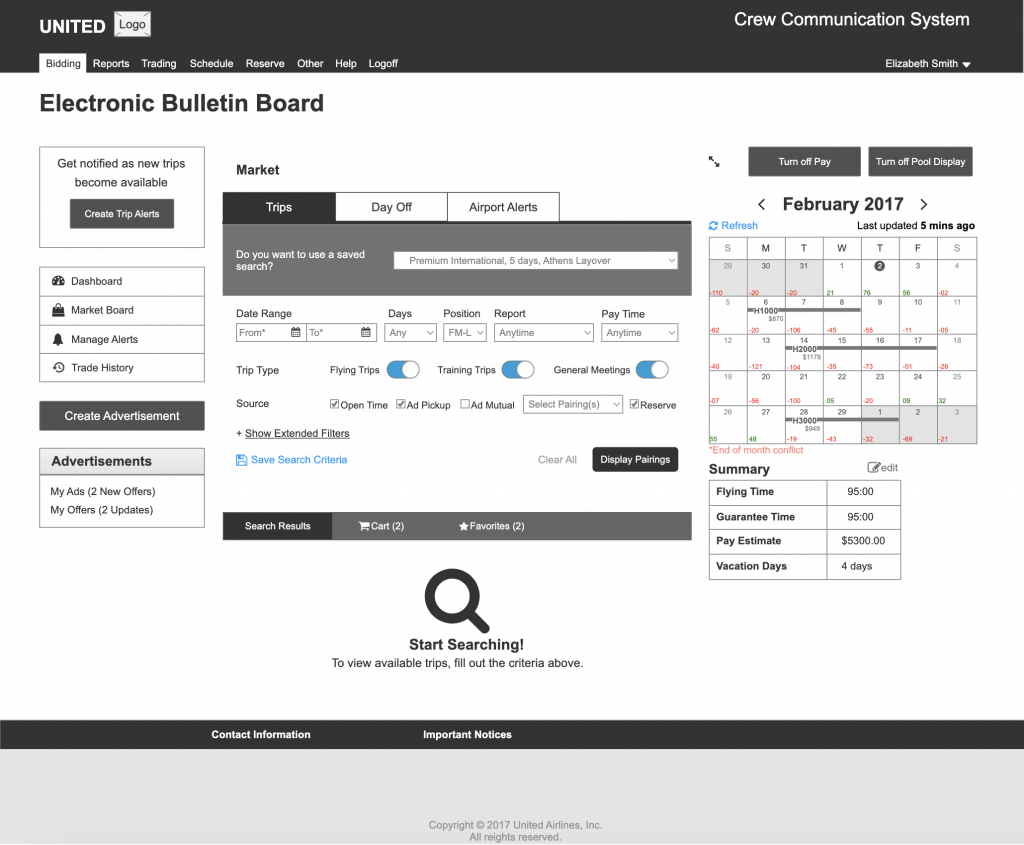The image size is (1024, 845).
Task: Go to previous month using left chevron
Action: [x=762, y=204]
